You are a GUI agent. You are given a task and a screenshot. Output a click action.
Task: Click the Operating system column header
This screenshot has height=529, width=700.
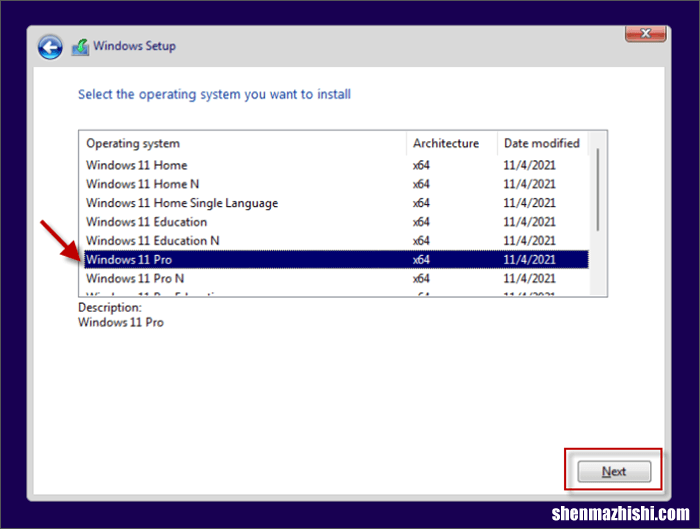pyautogui.click(x=243, y=143)
